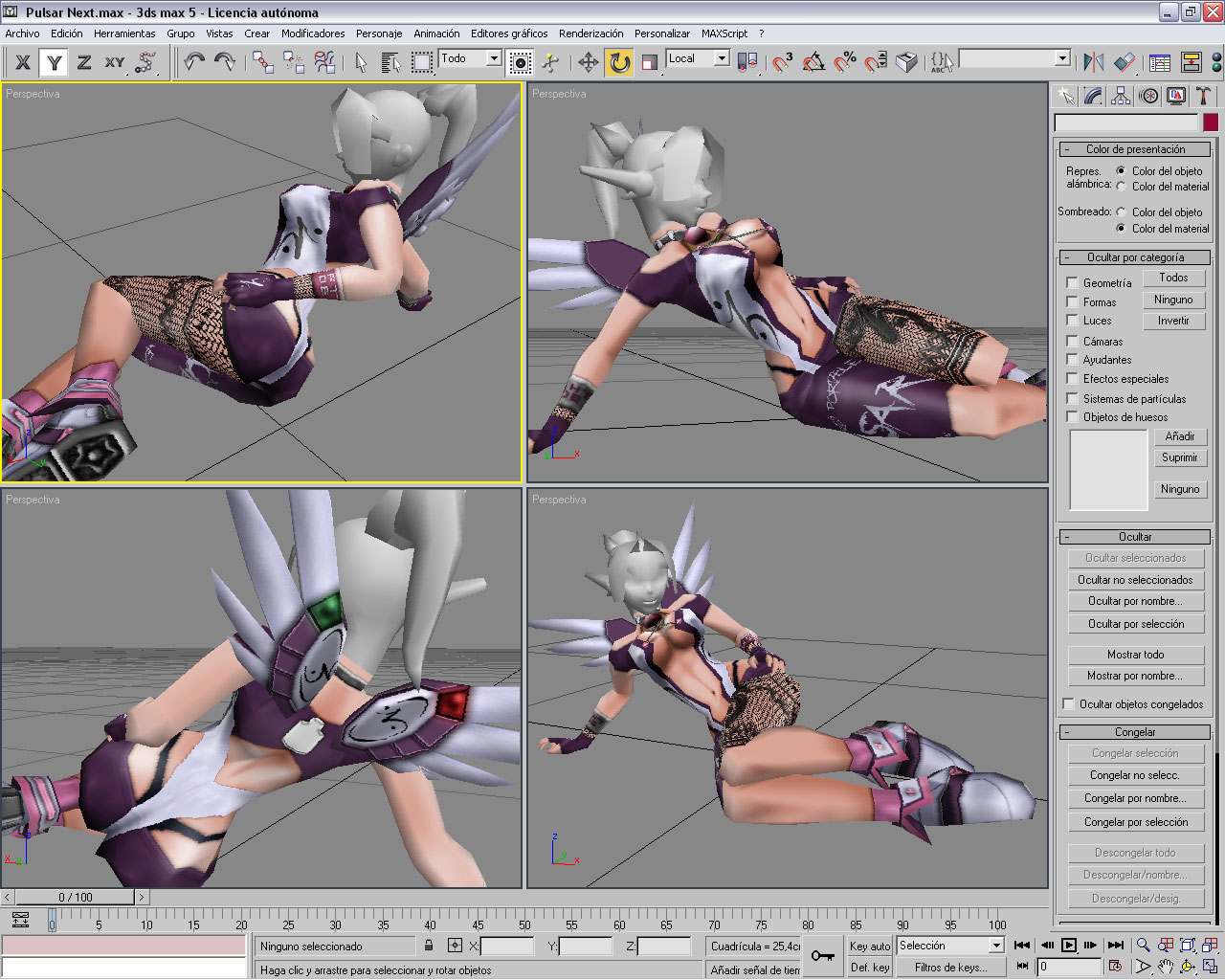This screenshot has width=1225, height=980.
Task: Switch to the Motion command panel tab
Action: coord(1148,96)
